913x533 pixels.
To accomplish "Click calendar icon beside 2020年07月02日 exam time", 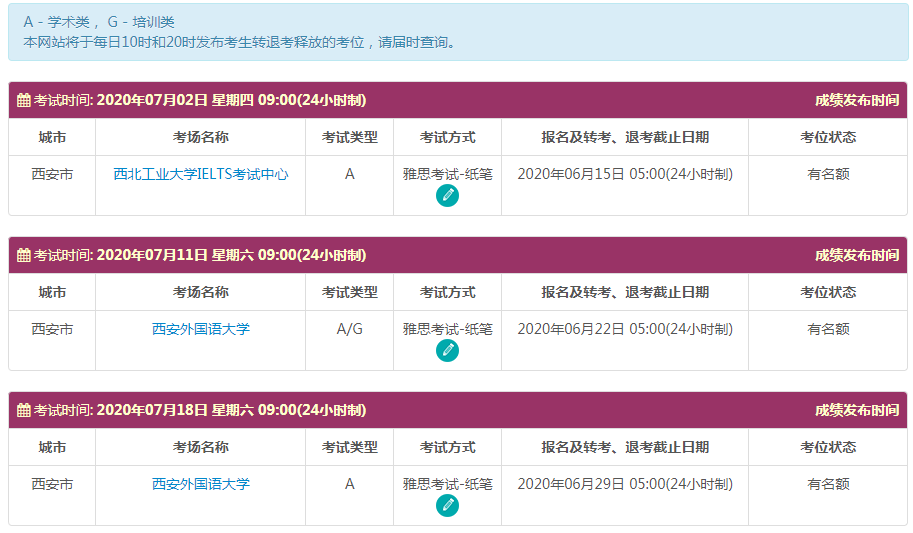I will click(24, 100).
